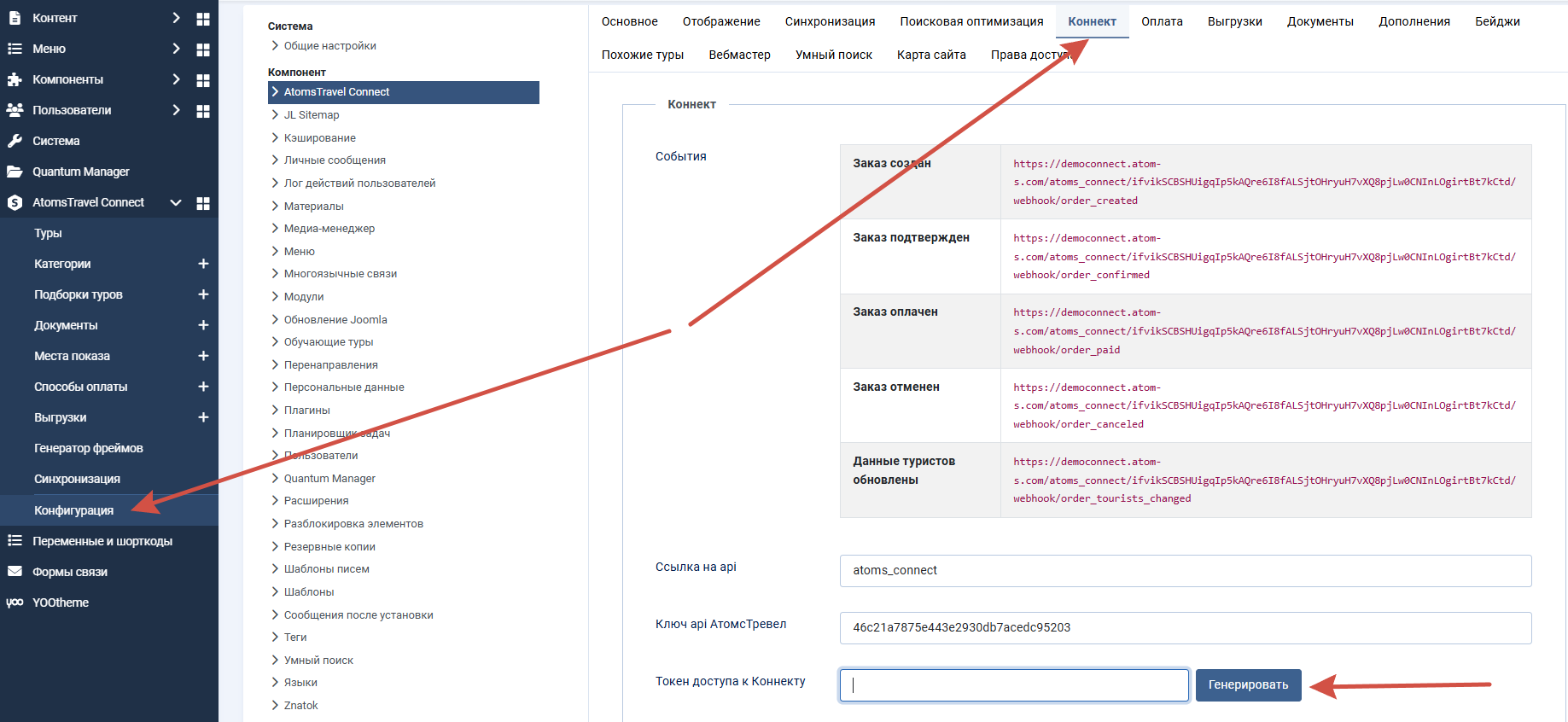The height and width of the screenshot is (722, 1568).
Task: Open the Синхронизация configuration tab
Action: [x=830, y=21]
